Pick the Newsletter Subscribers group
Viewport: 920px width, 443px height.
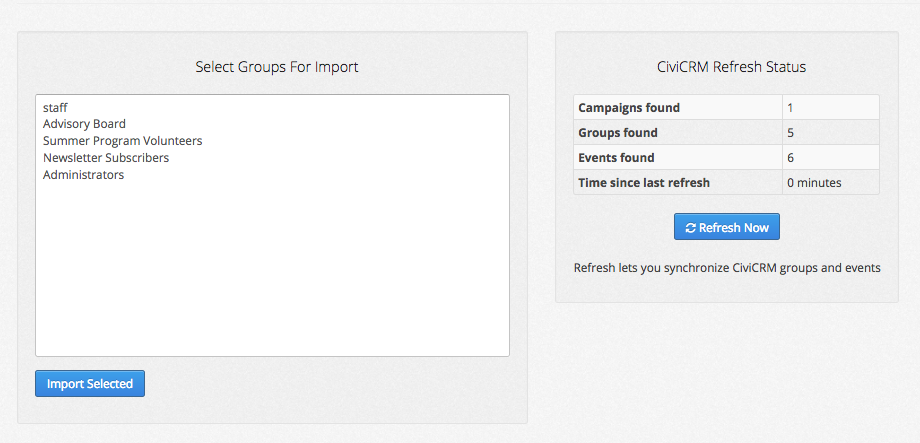point(272,158)
